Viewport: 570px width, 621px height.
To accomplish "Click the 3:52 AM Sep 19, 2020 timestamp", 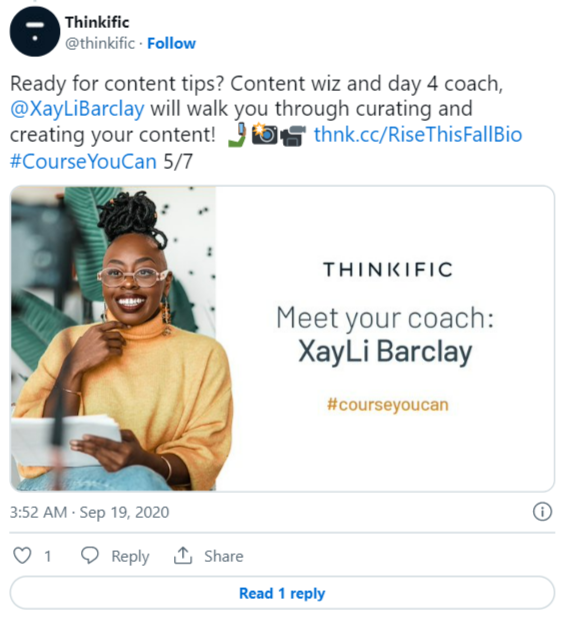I will pos(90,512).
